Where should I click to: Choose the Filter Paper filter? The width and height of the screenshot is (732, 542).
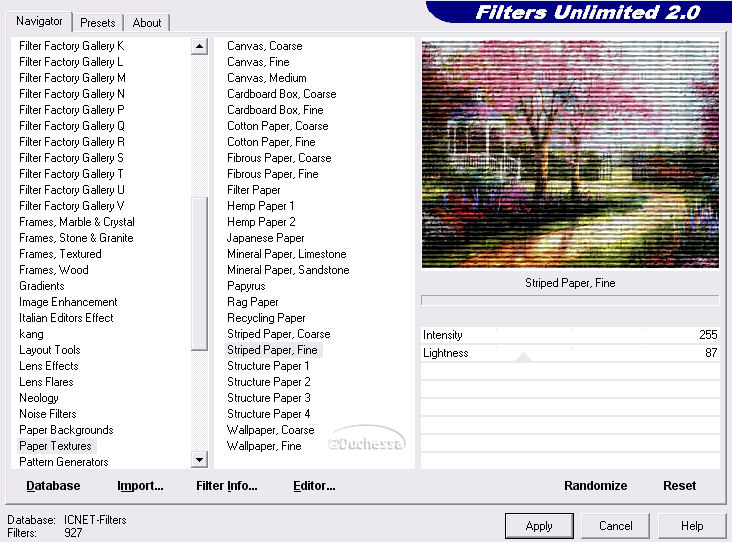(253, 190)
